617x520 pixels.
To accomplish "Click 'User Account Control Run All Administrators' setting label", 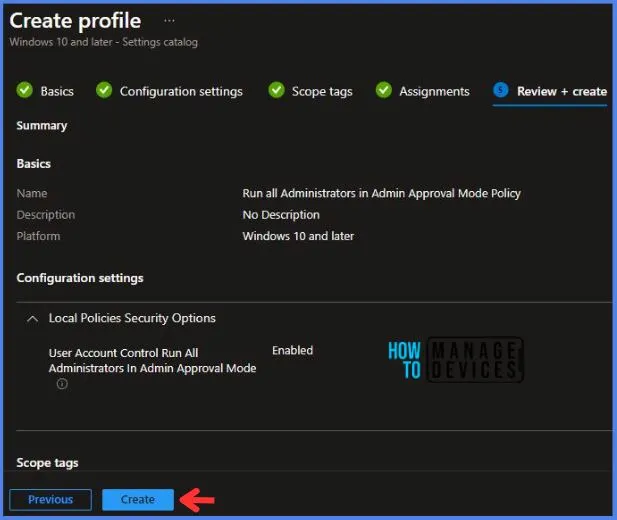I will click(152, 361).
